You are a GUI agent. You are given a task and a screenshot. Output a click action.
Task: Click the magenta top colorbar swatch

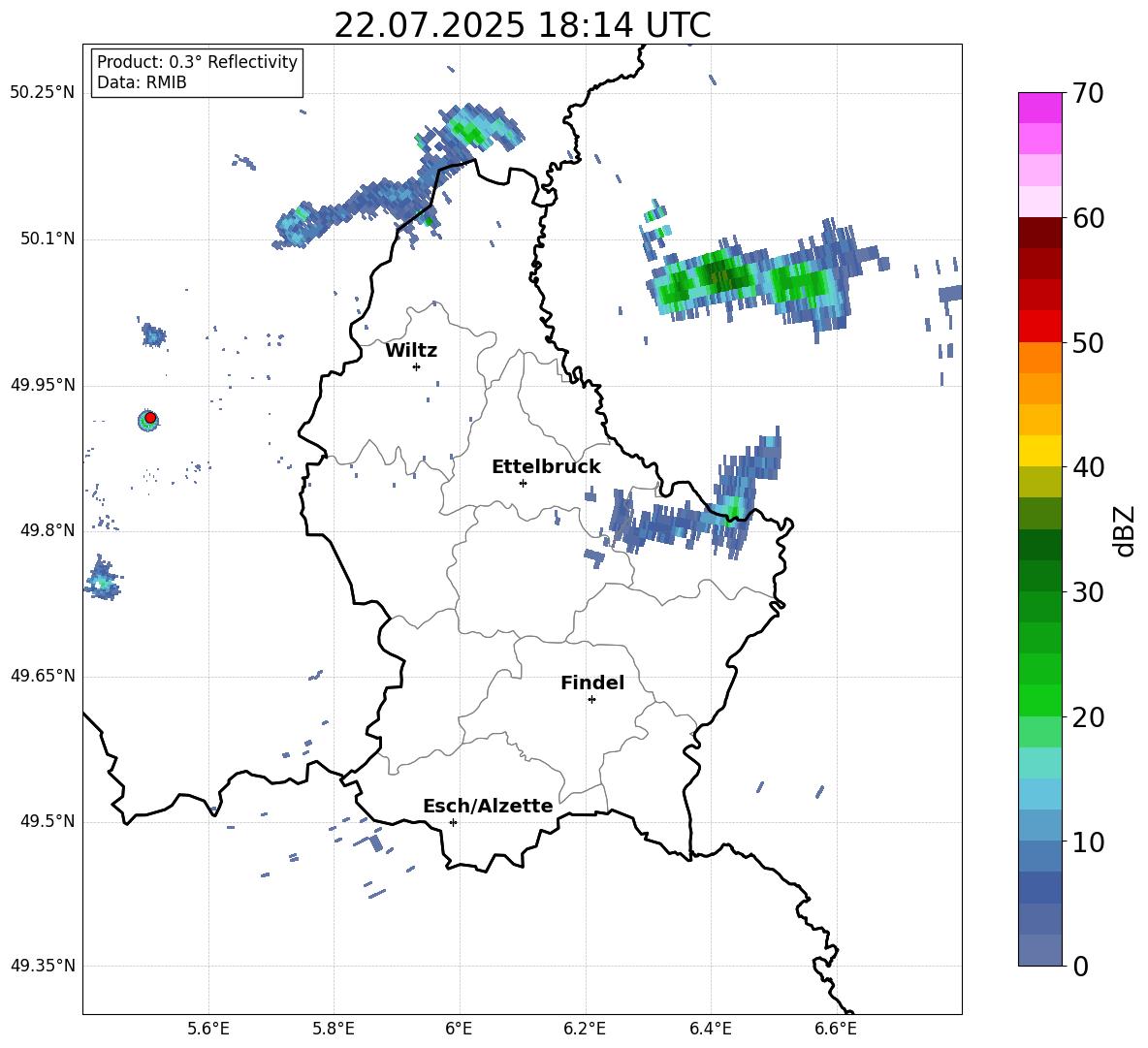tap(1040, 108)
